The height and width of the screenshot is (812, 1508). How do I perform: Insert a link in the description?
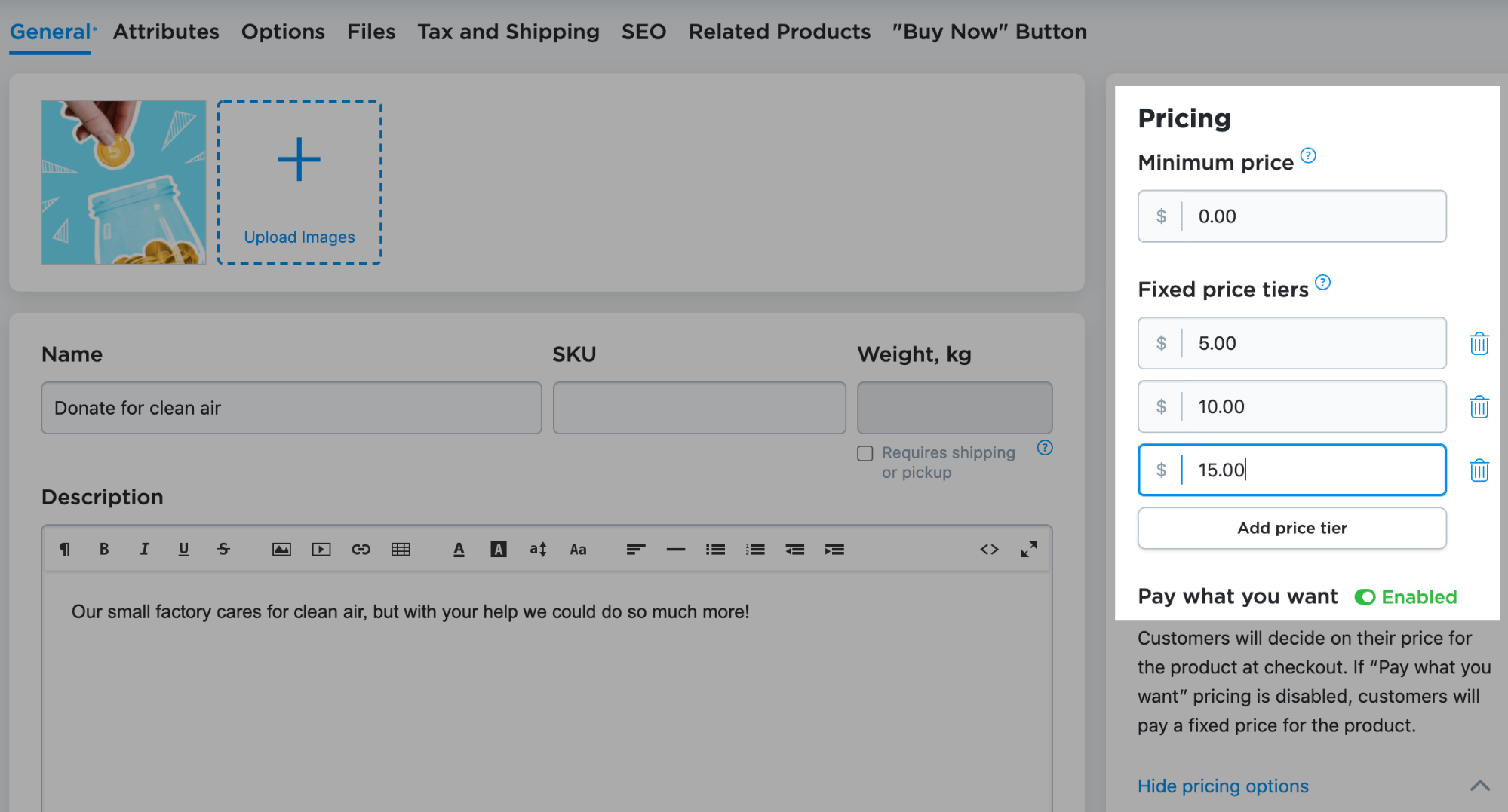(361, 549)
